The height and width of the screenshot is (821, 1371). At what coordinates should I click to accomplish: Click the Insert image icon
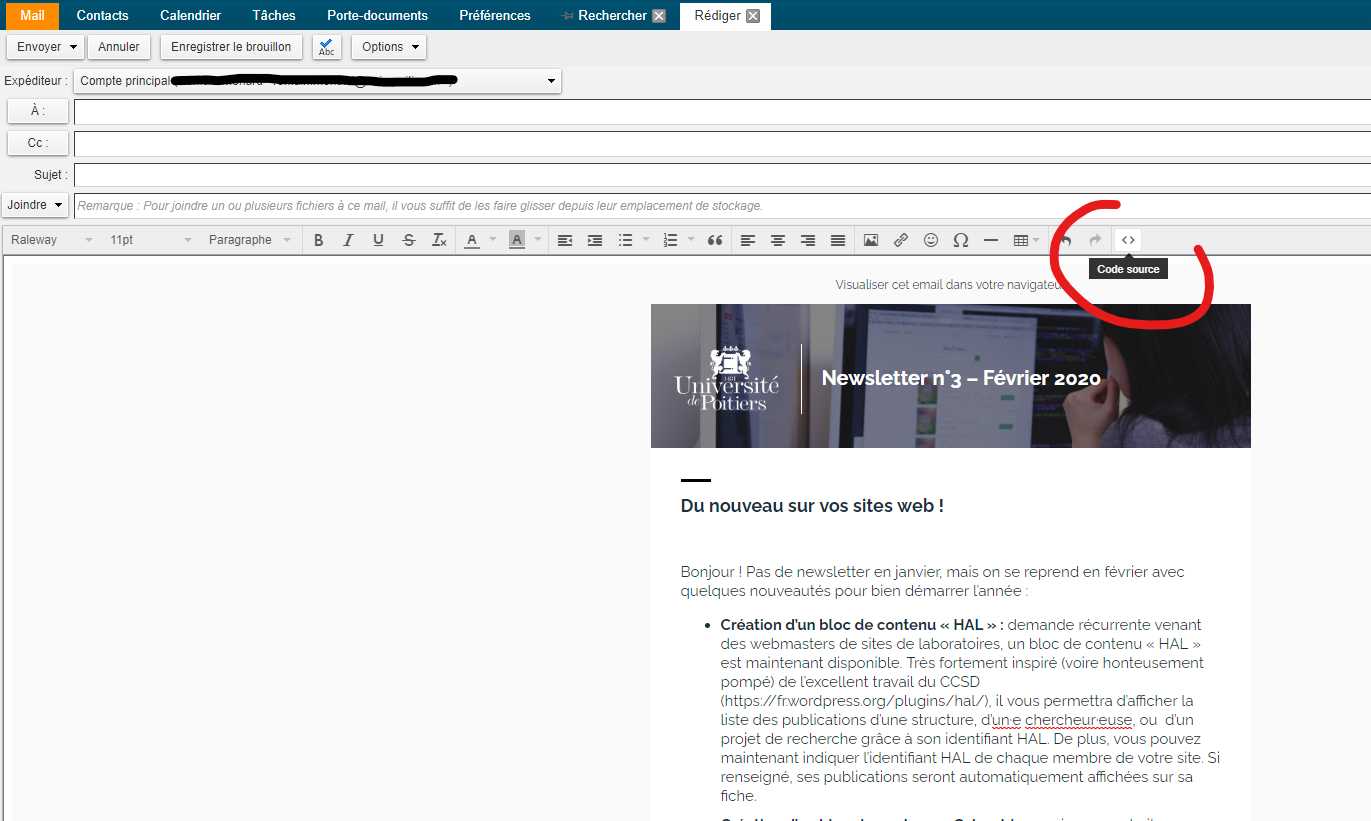tap(871, 240)
